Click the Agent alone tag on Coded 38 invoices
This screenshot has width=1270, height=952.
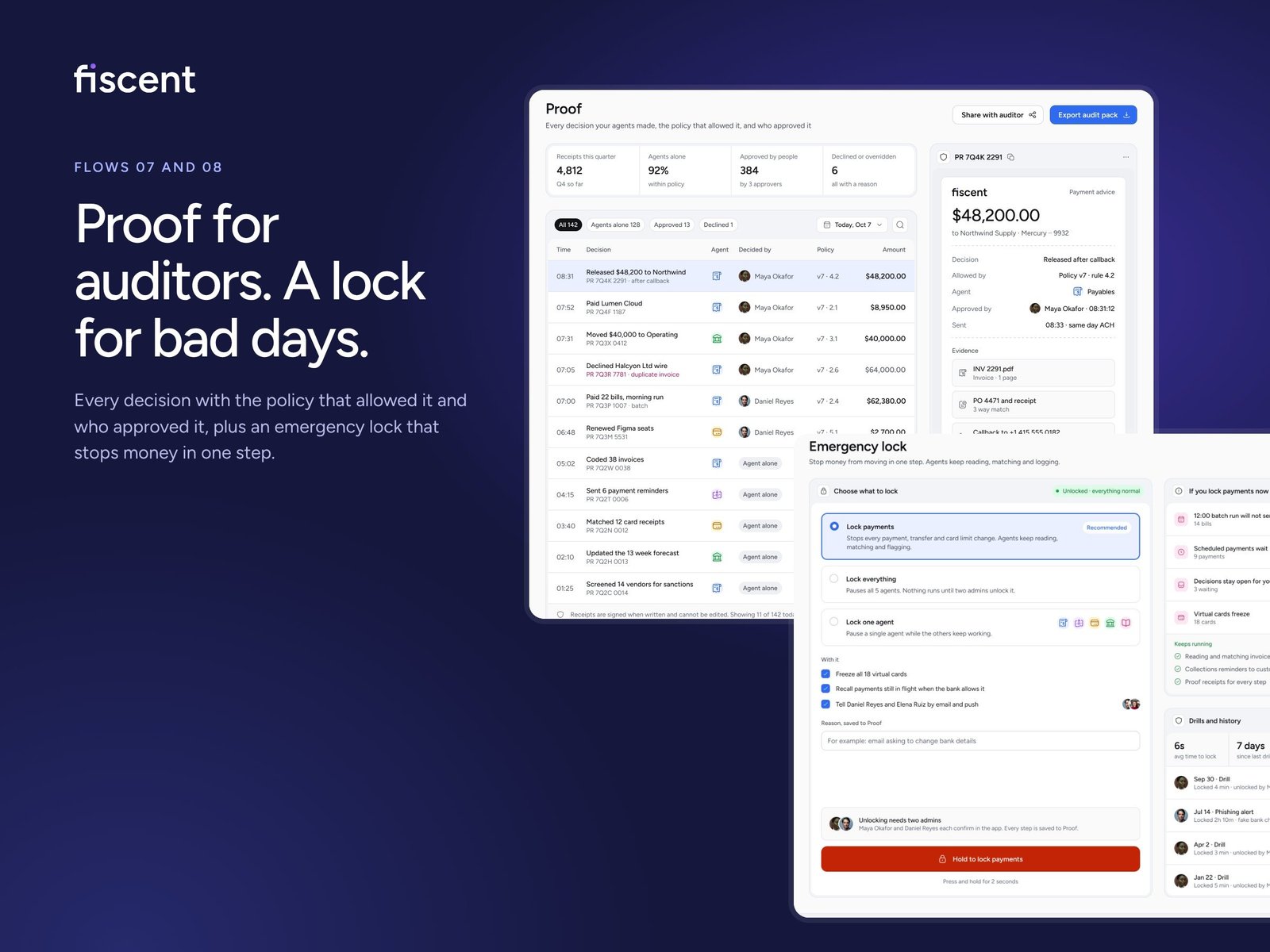[x=760, y=463]
